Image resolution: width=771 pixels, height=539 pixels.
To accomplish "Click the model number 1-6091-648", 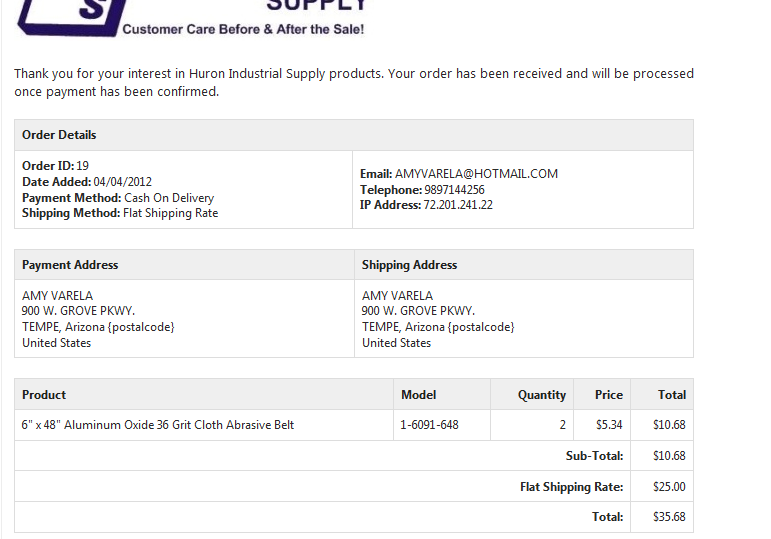I will [x=429, y=424].
